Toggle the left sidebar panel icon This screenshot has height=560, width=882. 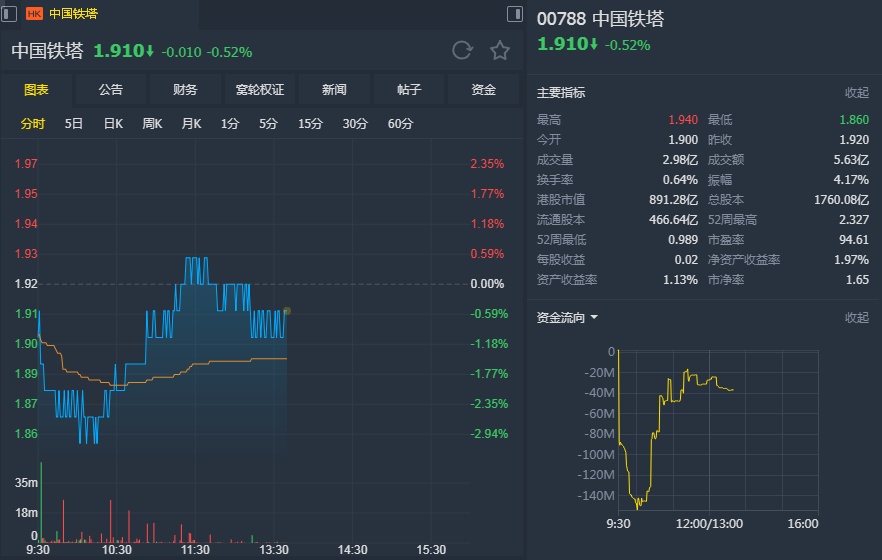click(9, 14)
